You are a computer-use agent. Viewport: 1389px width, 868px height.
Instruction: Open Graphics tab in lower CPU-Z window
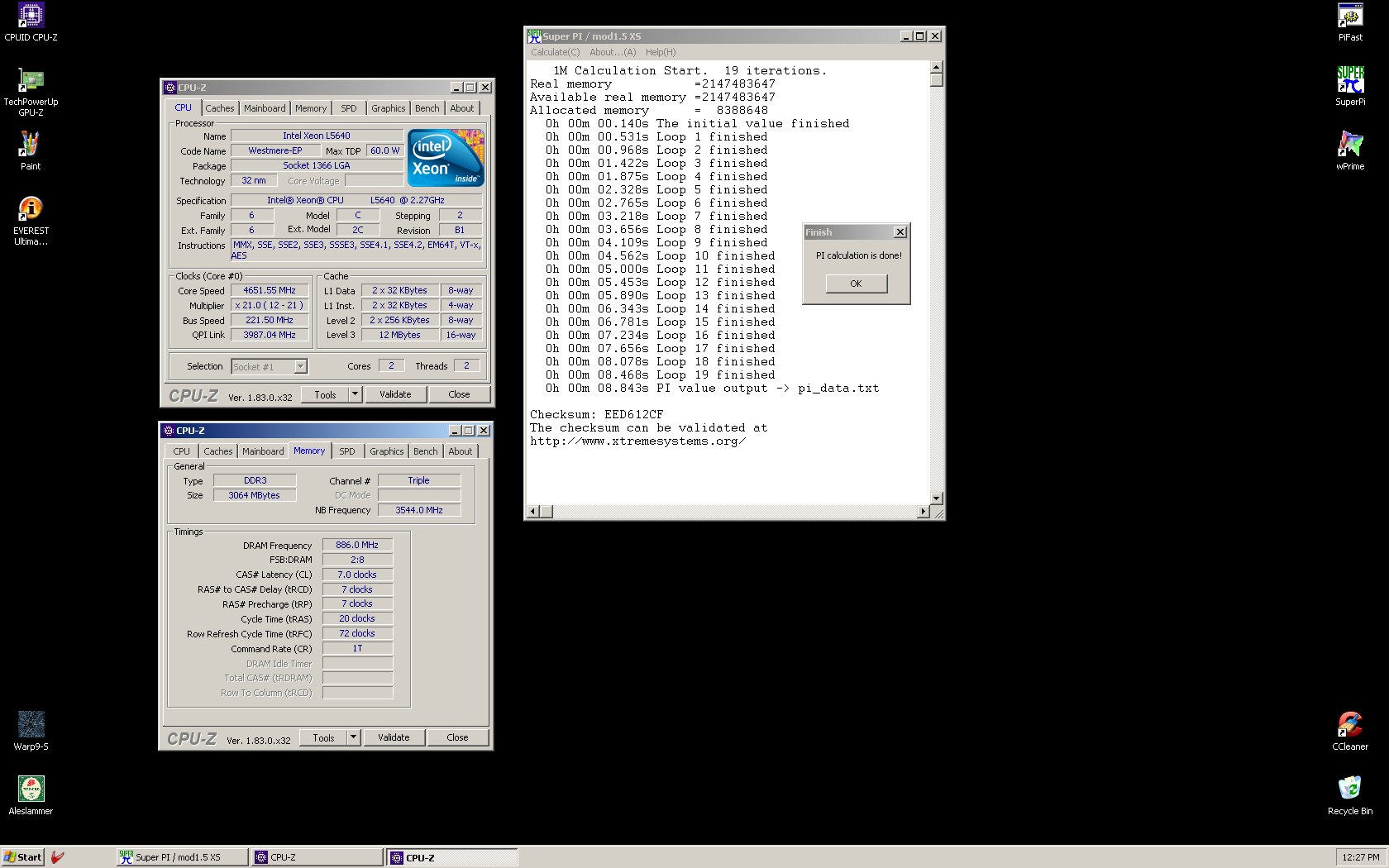click(387, 451)
